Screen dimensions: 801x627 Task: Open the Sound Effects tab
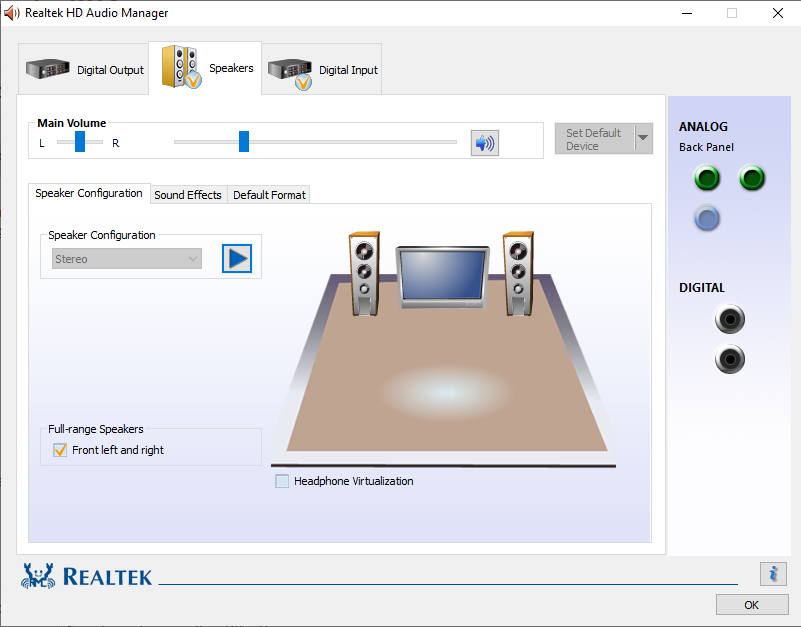(x=188, y=195)
